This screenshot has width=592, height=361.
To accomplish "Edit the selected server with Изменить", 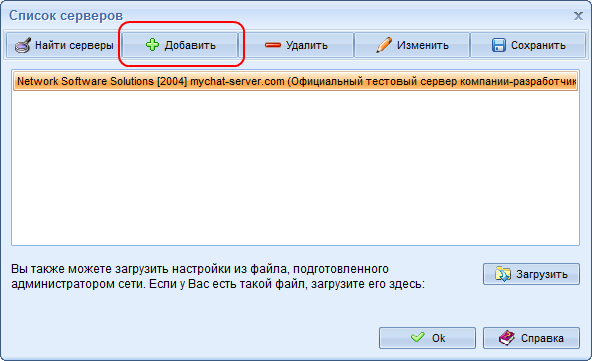I will (412, 45).
